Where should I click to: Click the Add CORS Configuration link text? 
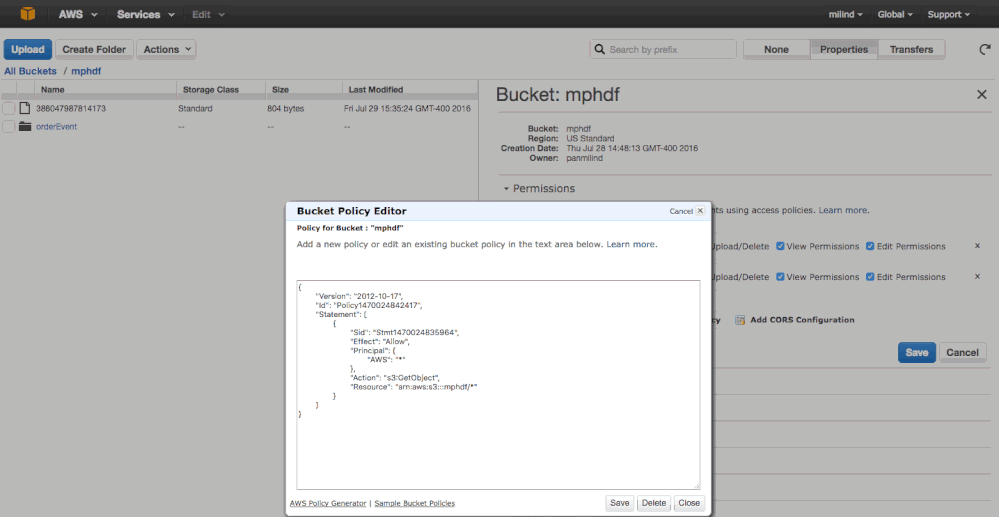point(802,320)
